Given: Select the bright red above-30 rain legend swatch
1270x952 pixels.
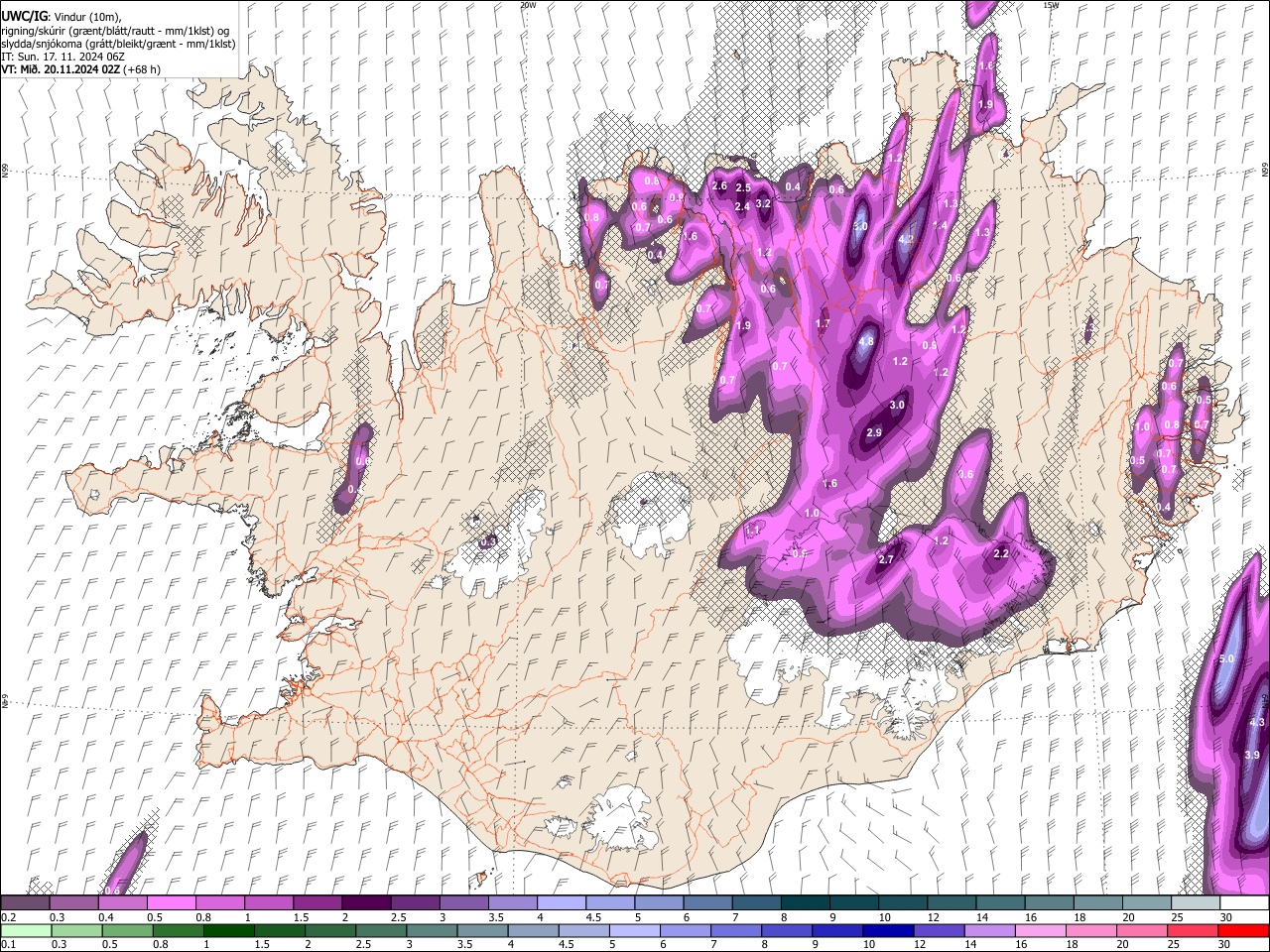Looking at the screenshot, I should click(x=1244, y=930).
